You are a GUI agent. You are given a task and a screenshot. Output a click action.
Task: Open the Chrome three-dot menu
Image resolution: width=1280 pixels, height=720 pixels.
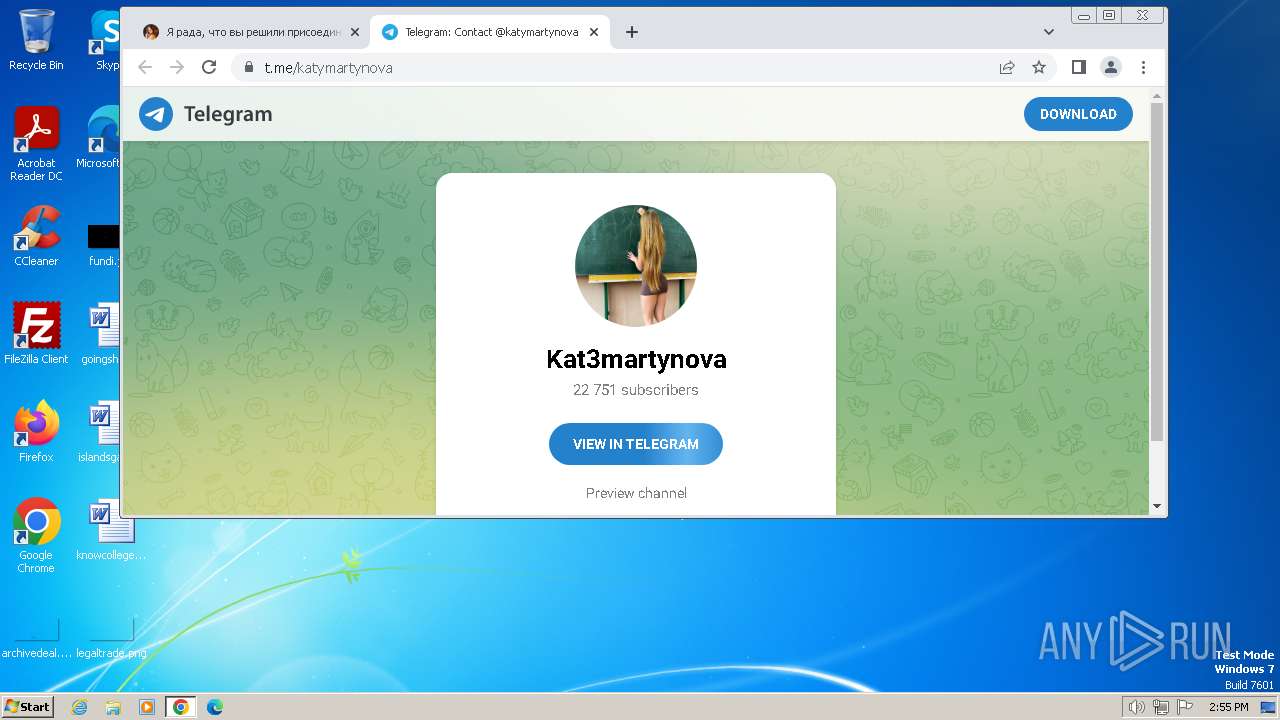pyautogui.click(x=1143, y=67)
